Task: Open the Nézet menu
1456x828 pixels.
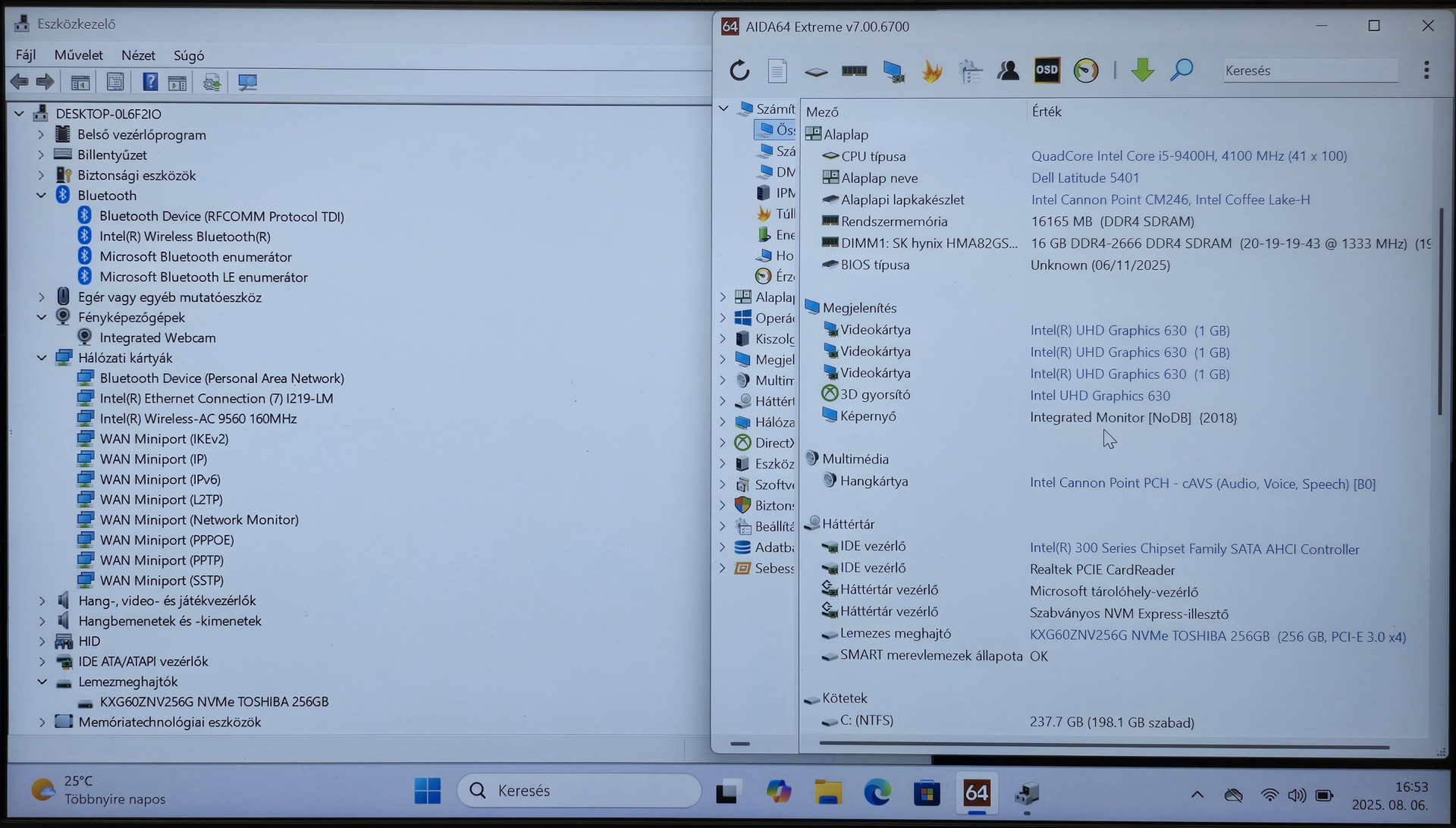Action: 138,55
